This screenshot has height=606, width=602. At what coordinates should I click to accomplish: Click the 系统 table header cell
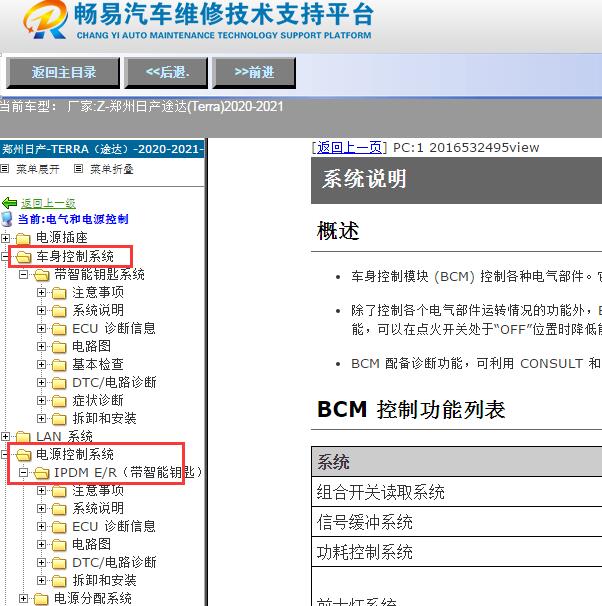[x=457, y=462]
